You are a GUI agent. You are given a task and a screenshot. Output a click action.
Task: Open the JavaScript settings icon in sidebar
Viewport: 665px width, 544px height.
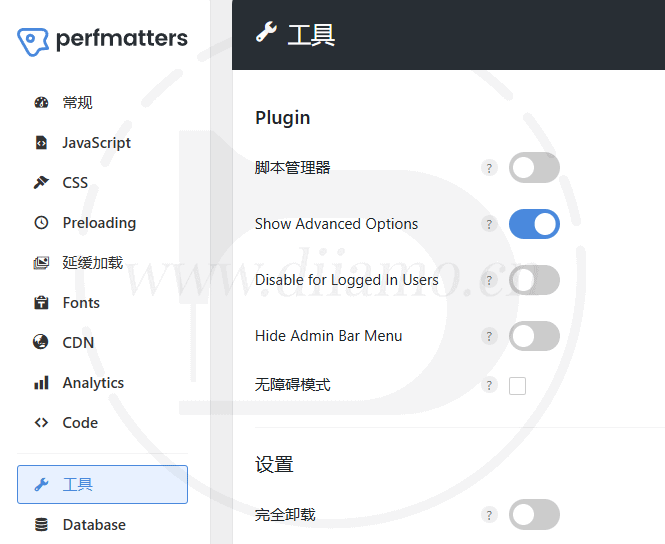coord(41,143)
